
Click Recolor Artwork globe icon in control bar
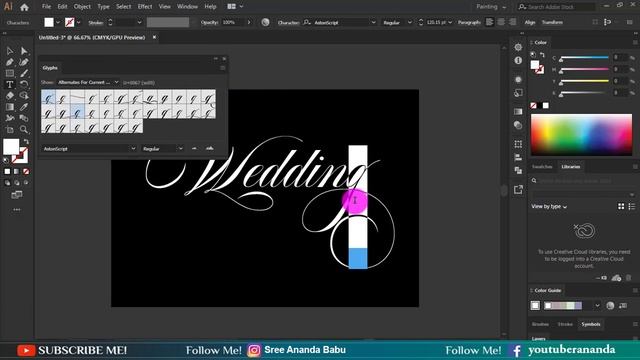click(x=265, y=22)
